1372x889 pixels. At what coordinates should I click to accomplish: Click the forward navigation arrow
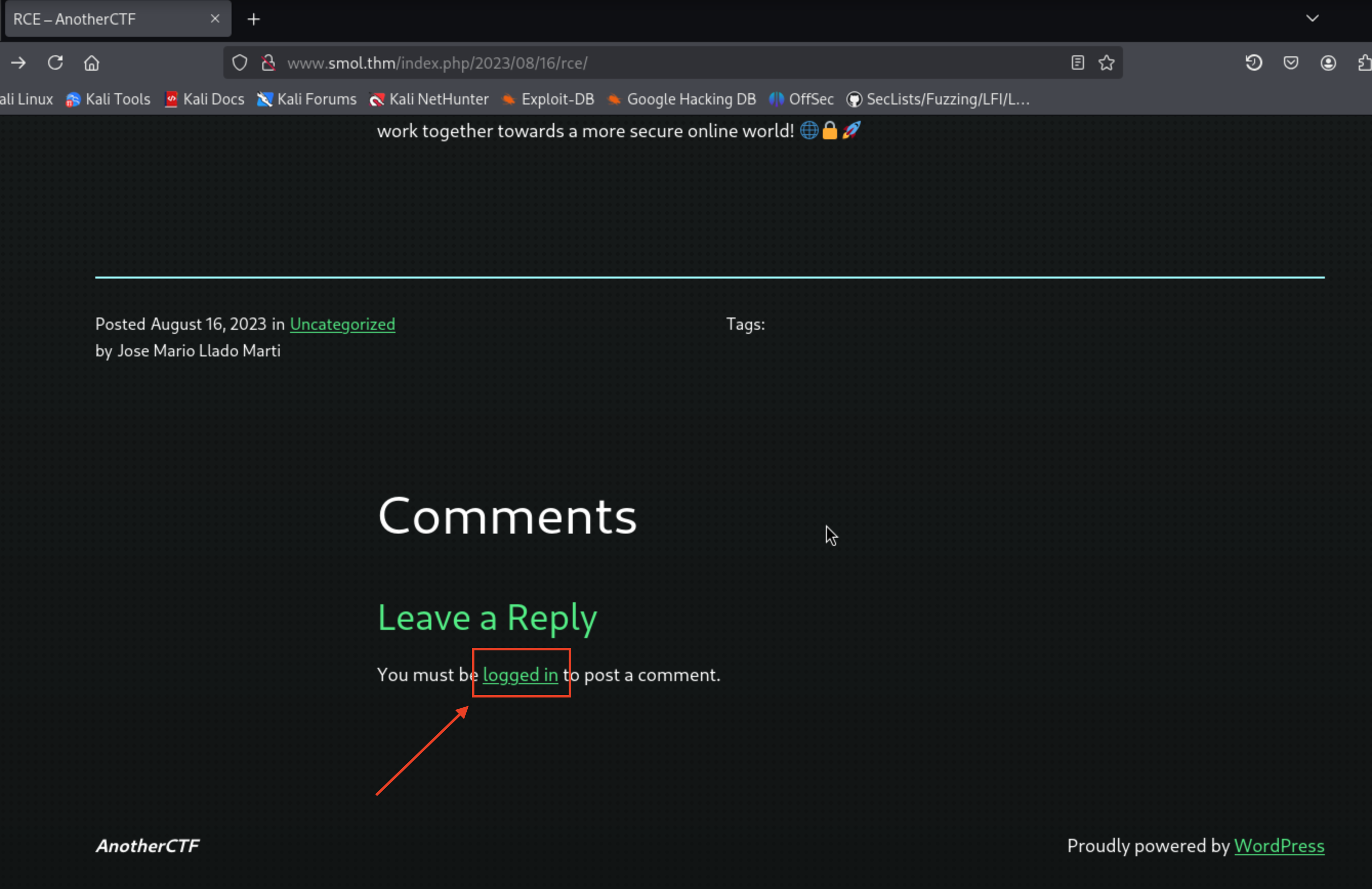(x=18, y=63)
